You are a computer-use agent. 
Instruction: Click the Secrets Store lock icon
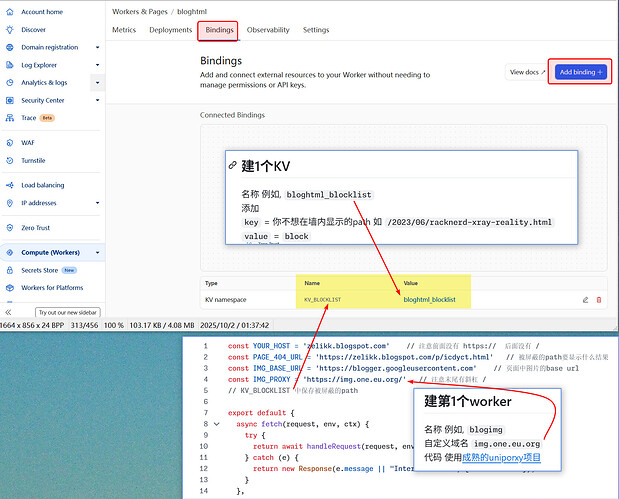point(10,270)
